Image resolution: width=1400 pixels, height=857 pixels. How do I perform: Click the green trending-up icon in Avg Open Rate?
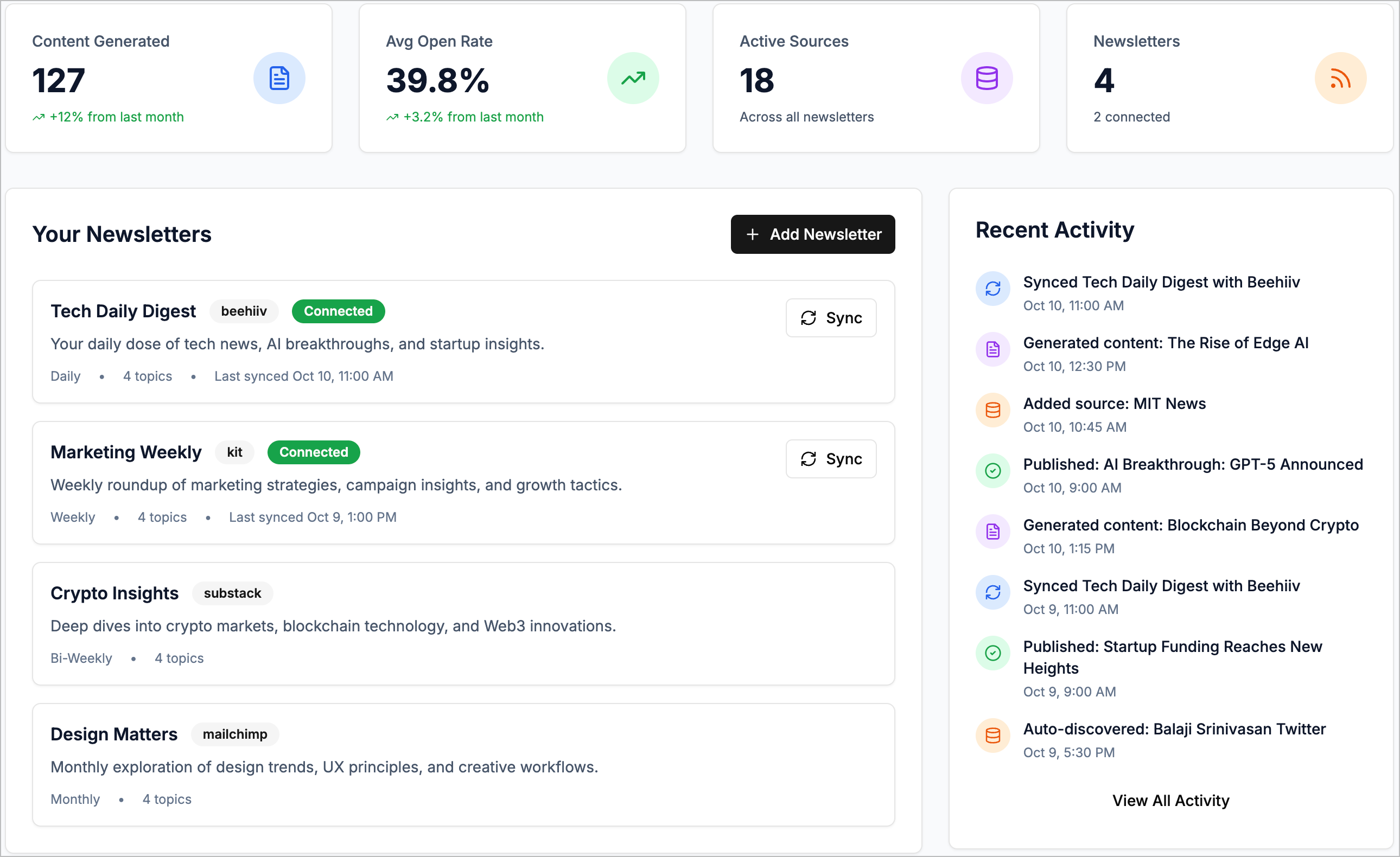633,78
